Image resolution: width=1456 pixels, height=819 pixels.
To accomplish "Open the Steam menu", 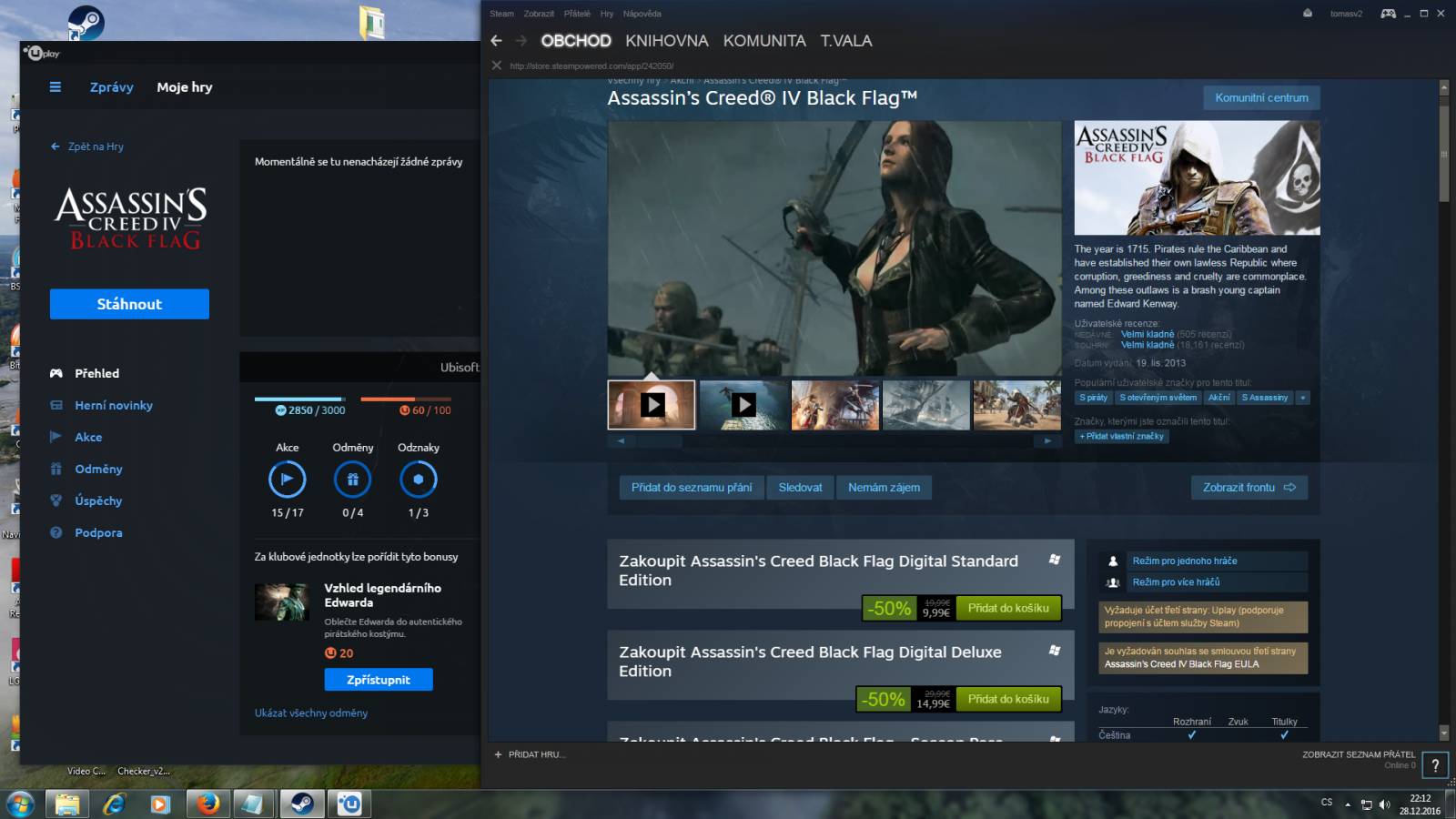I will click(501, 14).
